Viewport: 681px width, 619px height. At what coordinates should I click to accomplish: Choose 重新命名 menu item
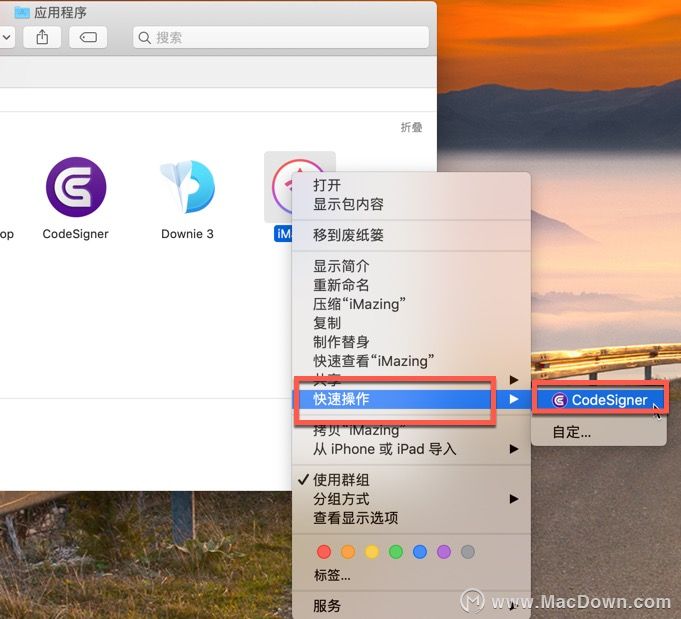(x=411, y=285)
